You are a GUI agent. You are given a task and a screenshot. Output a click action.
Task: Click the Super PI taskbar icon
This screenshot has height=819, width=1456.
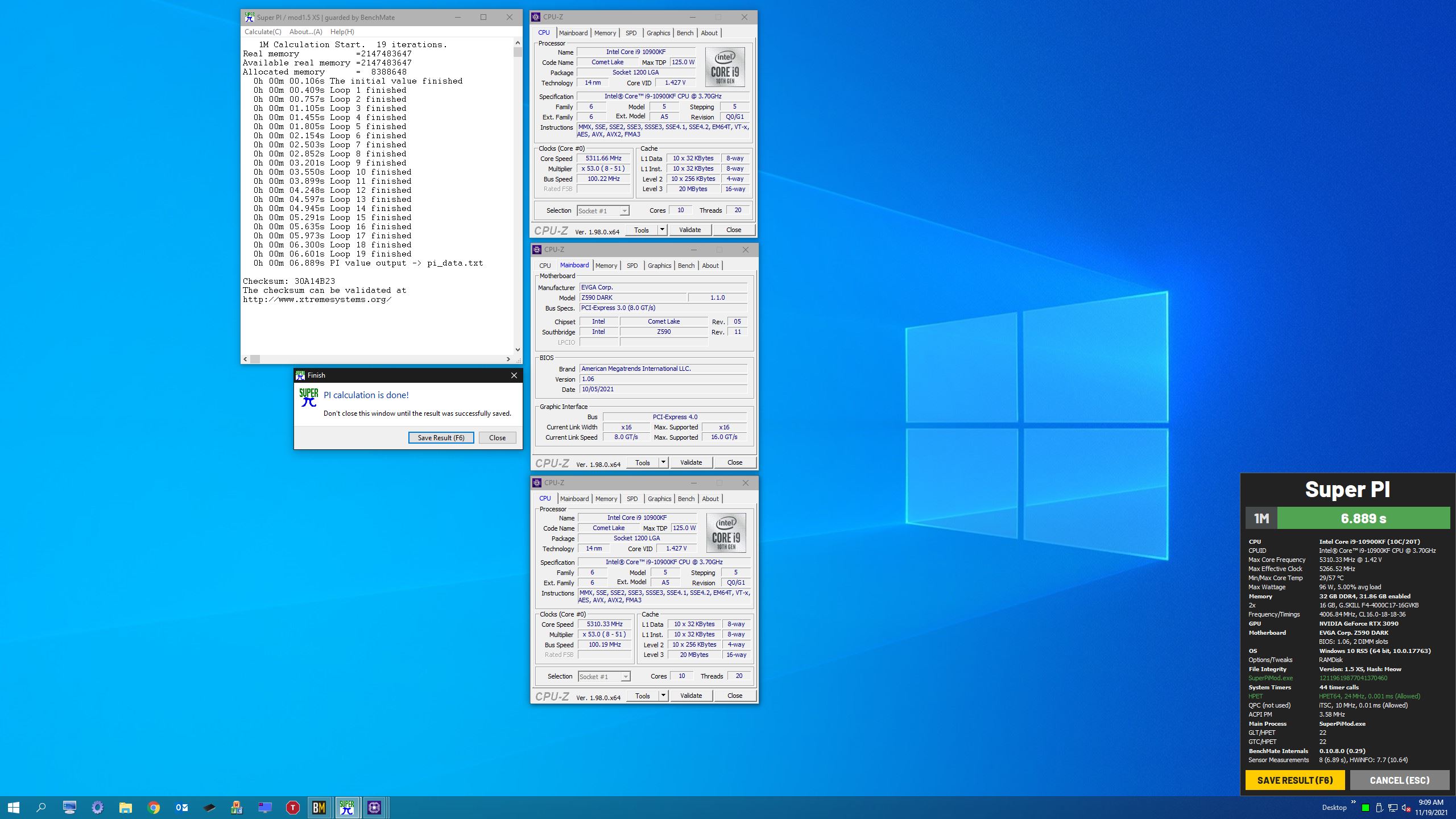[x=347, y=807]
